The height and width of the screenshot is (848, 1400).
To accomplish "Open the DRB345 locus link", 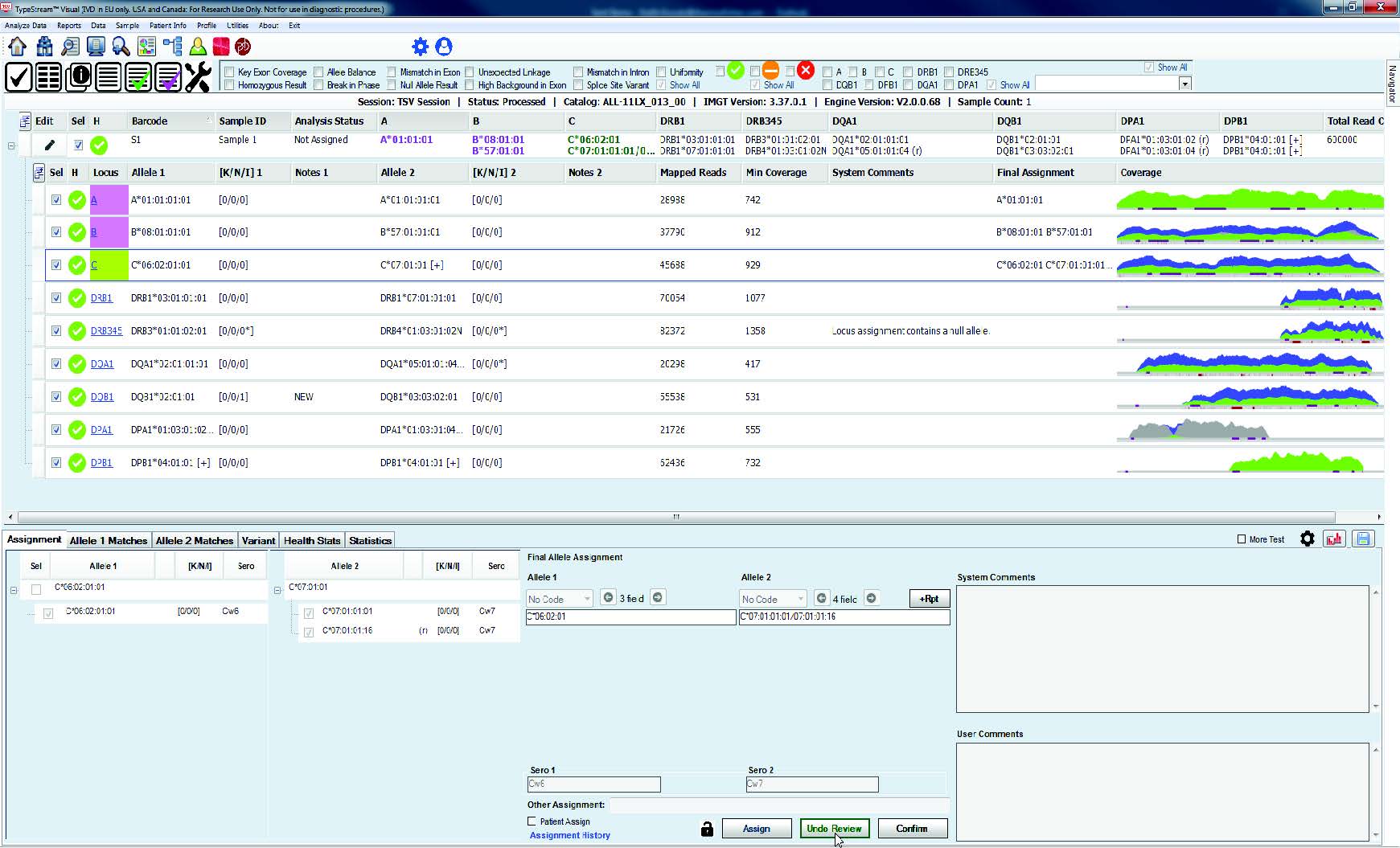I will click(106, 331).
